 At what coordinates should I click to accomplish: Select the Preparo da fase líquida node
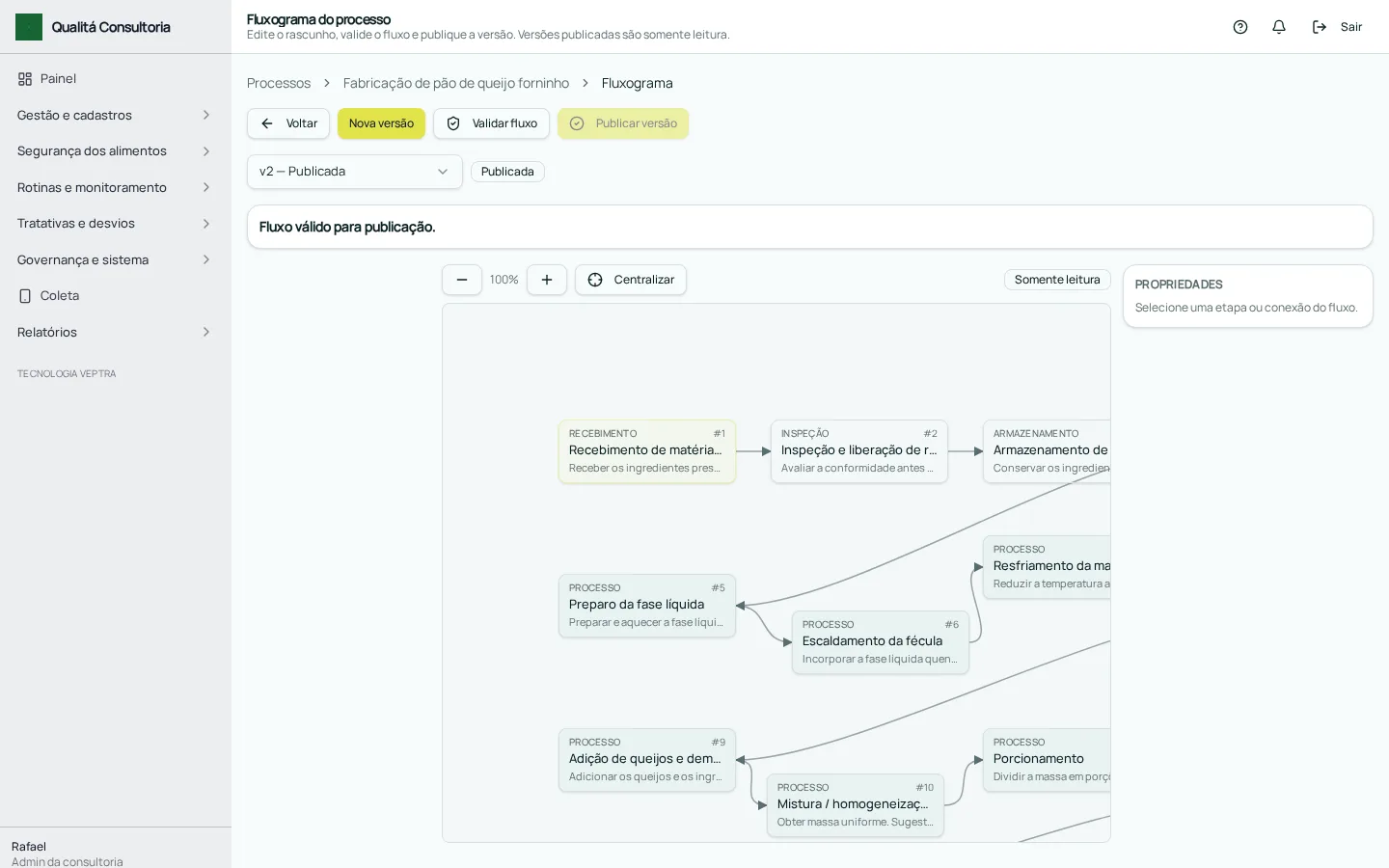click(647, 606)
